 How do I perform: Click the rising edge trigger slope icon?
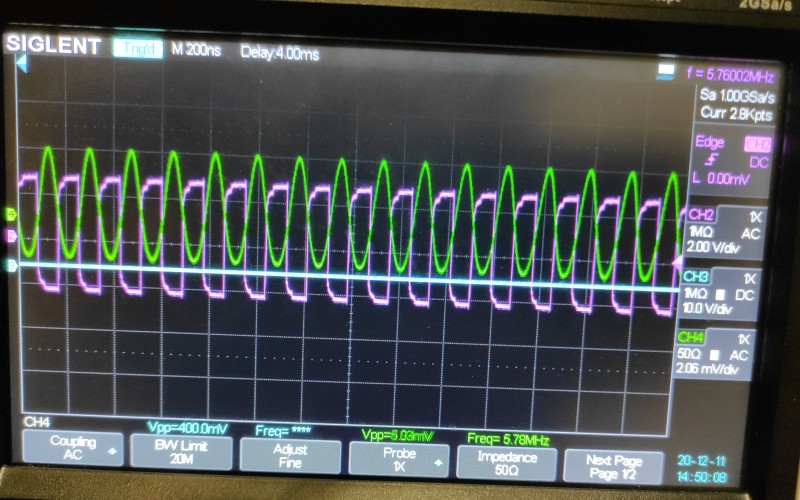[711, 160]
